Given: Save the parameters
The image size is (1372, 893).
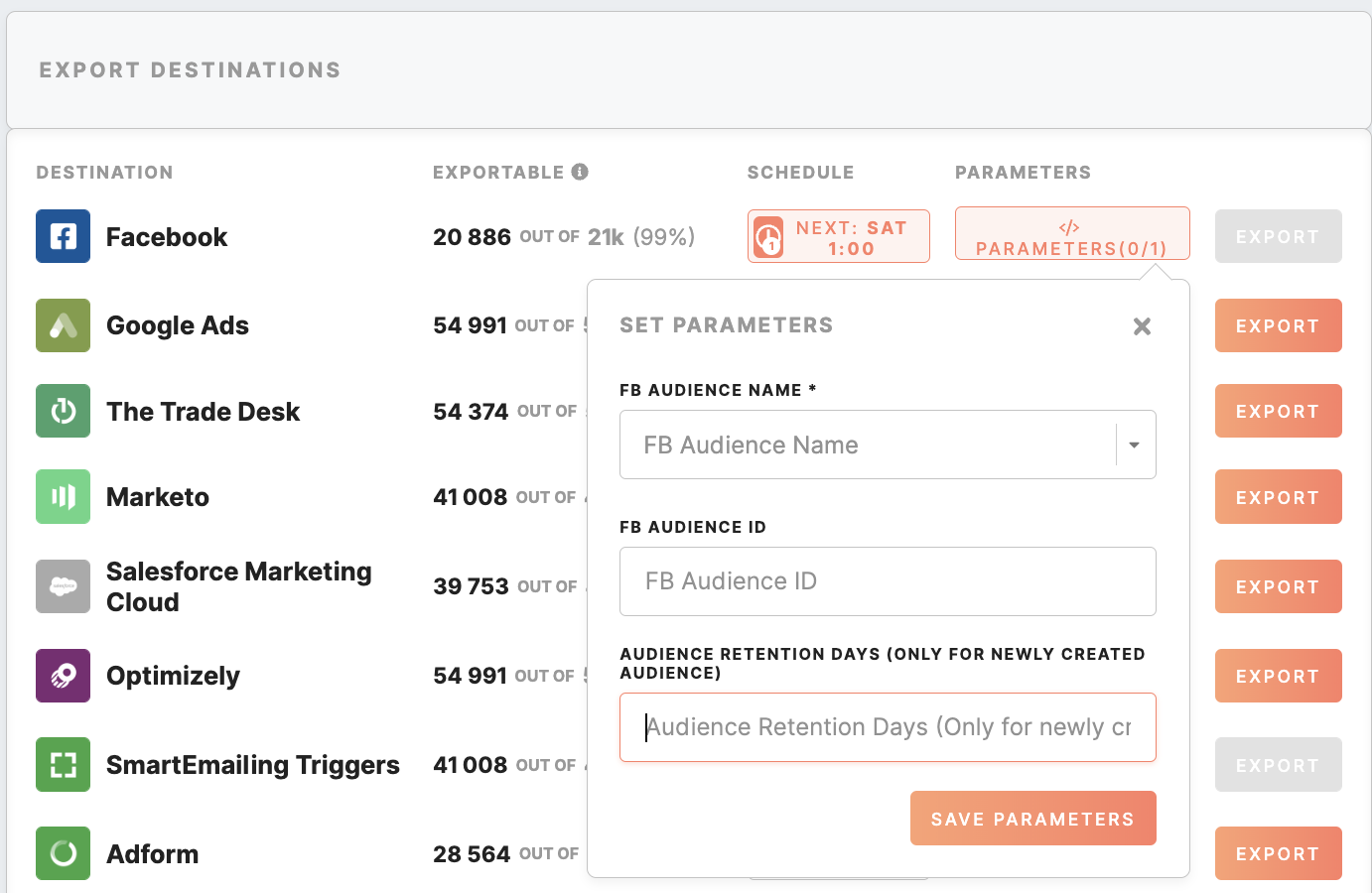Looking at the screenshot, I should click(1032, 819).
